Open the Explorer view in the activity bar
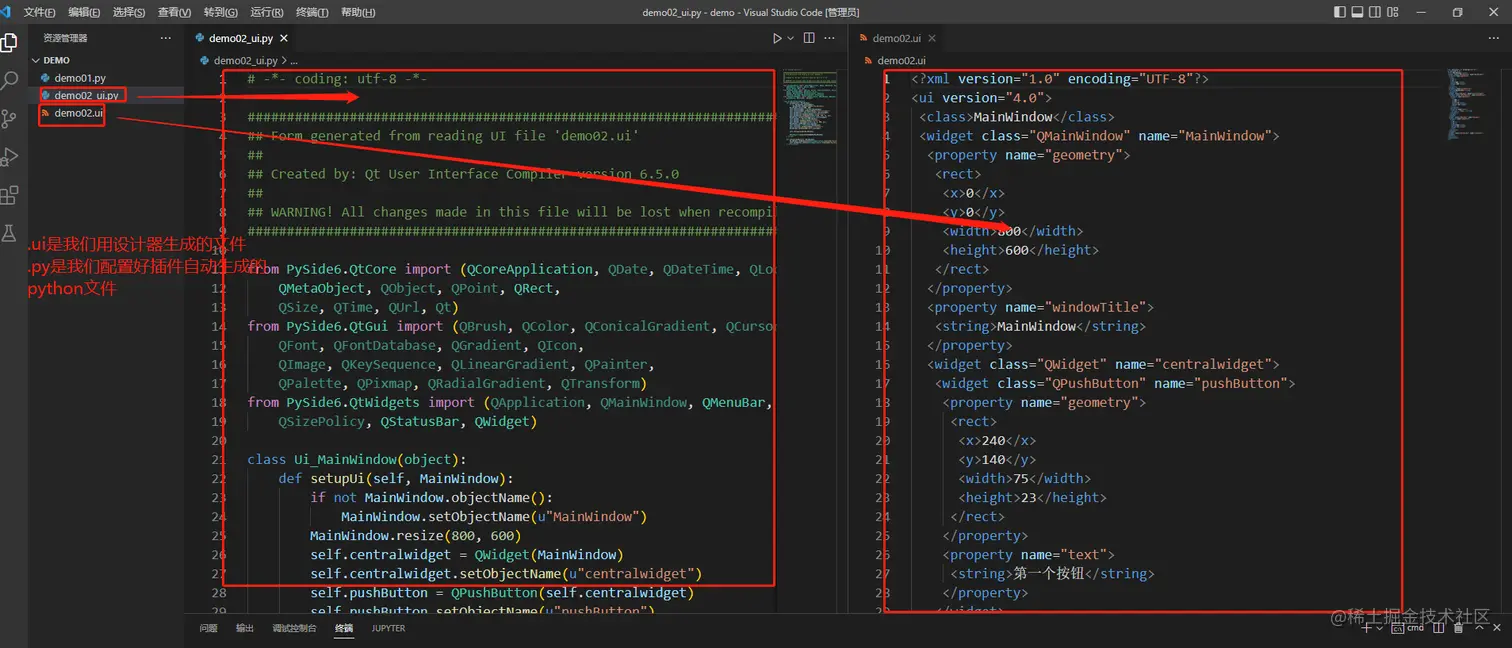The width and height of the screenshot is (1512, 648). tap(9, 43)
